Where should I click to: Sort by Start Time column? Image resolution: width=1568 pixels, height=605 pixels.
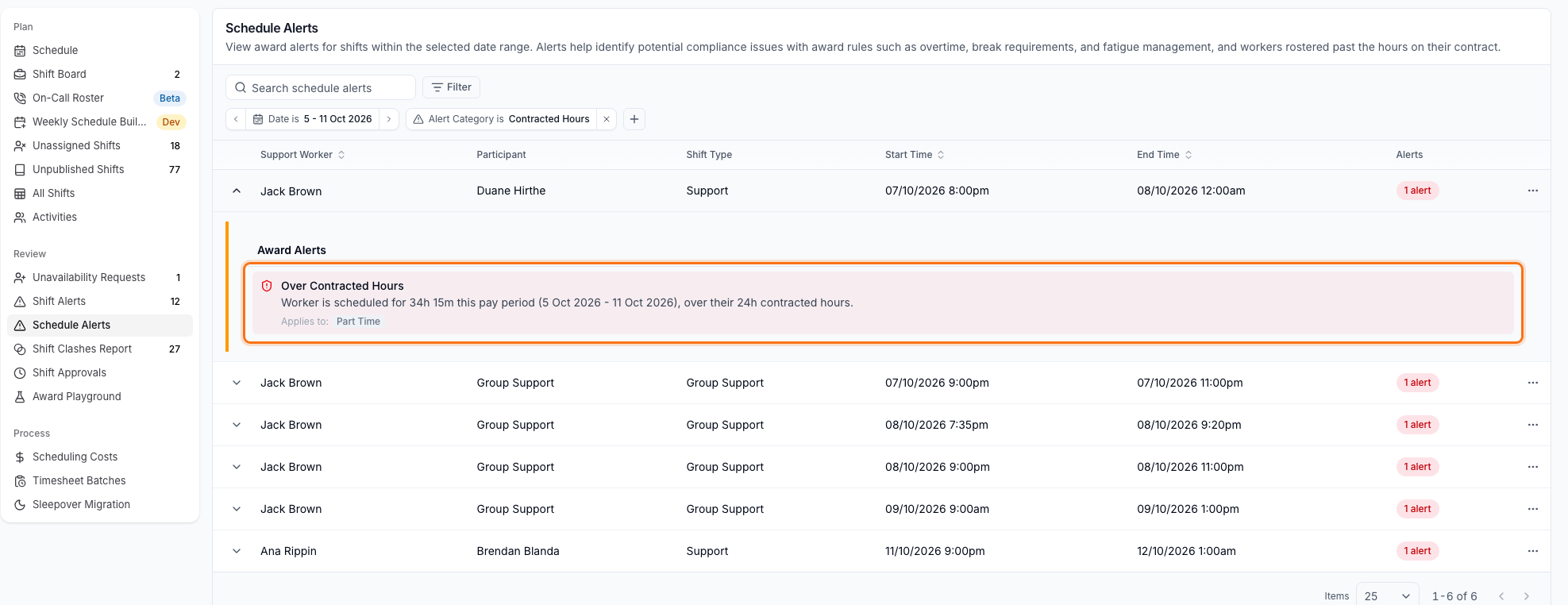click(915, 155)
